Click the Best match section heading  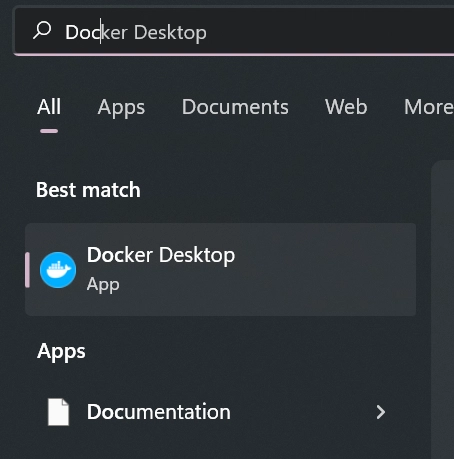pos(88,190)
